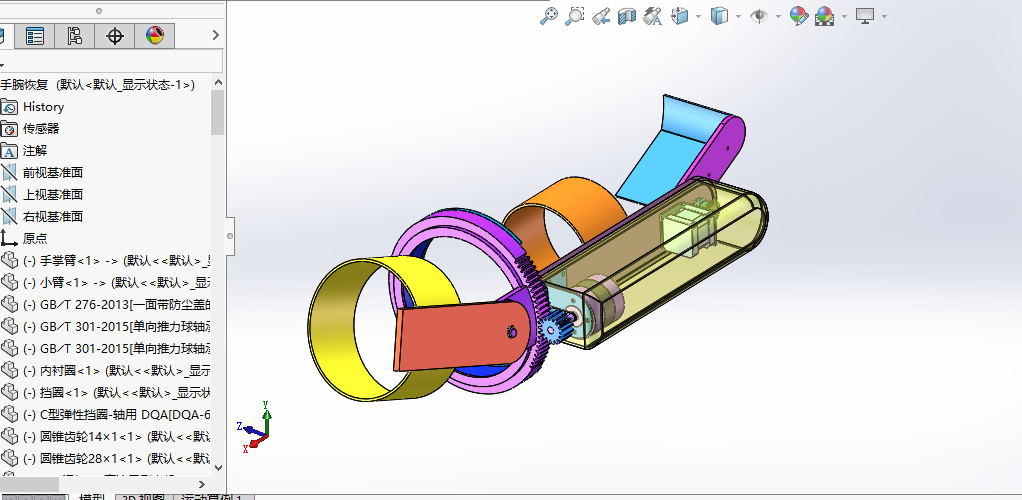The image size is (1022, 500).
Task: Click the History folder icon
Action: pyautogui.click(x=9, y=107)
